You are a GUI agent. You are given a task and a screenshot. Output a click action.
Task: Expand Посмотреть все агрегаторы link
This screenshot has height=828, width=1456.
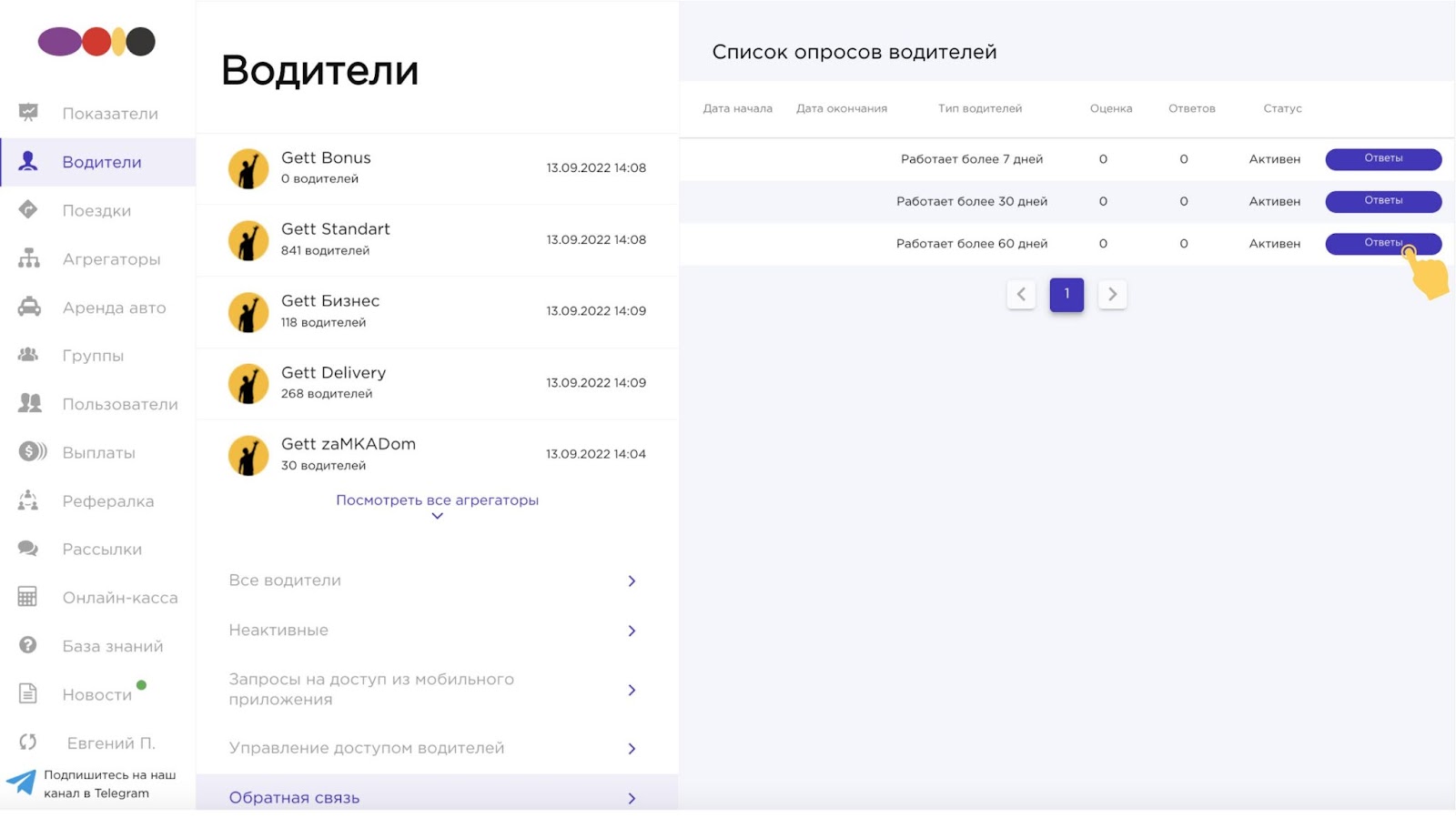(437, 500)
